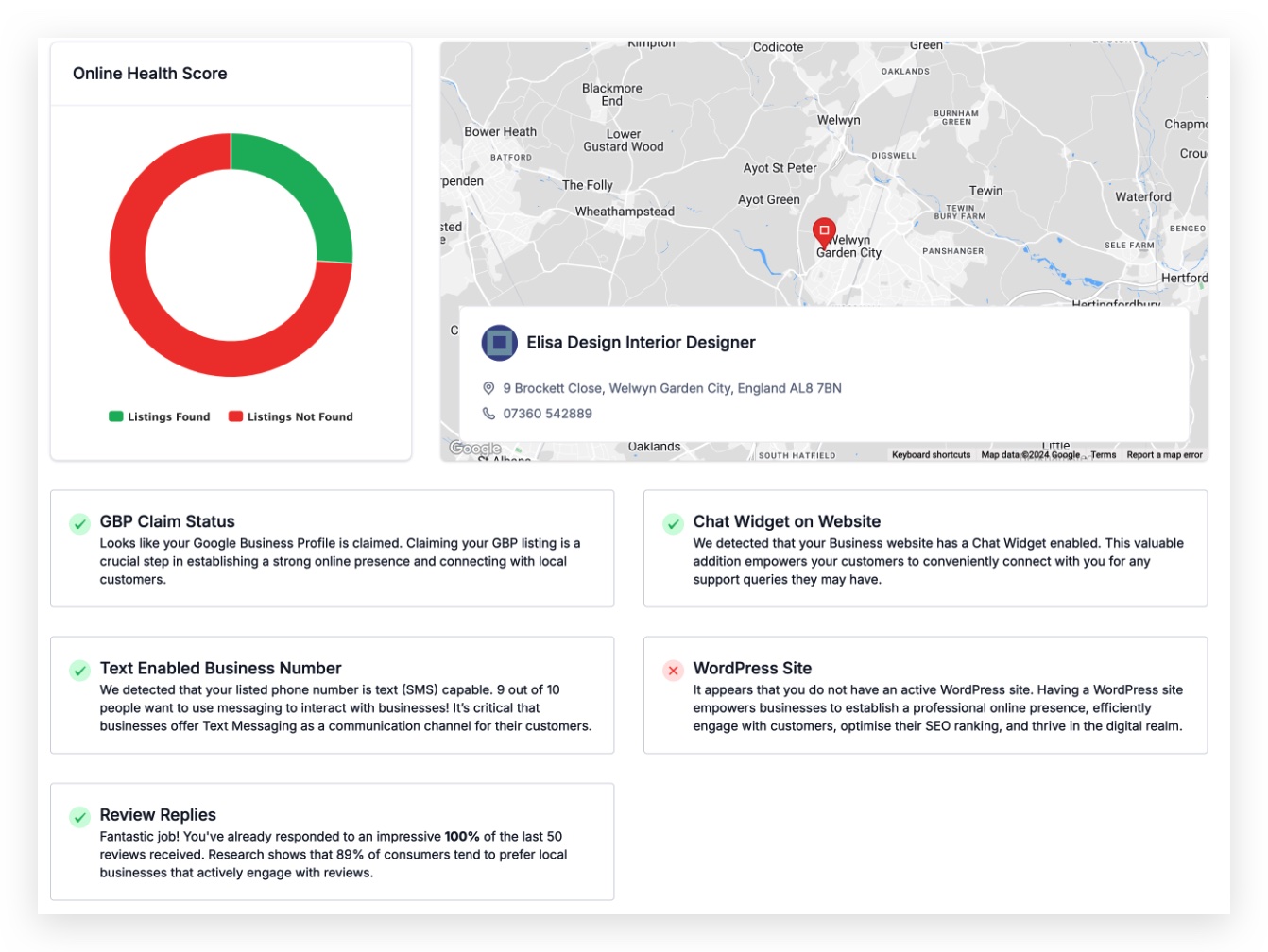Image resolution: width=1268 pixels, height=952 pixels.
Task: Click the green check icon for Text Enabled Business Number
Action: 80,671
